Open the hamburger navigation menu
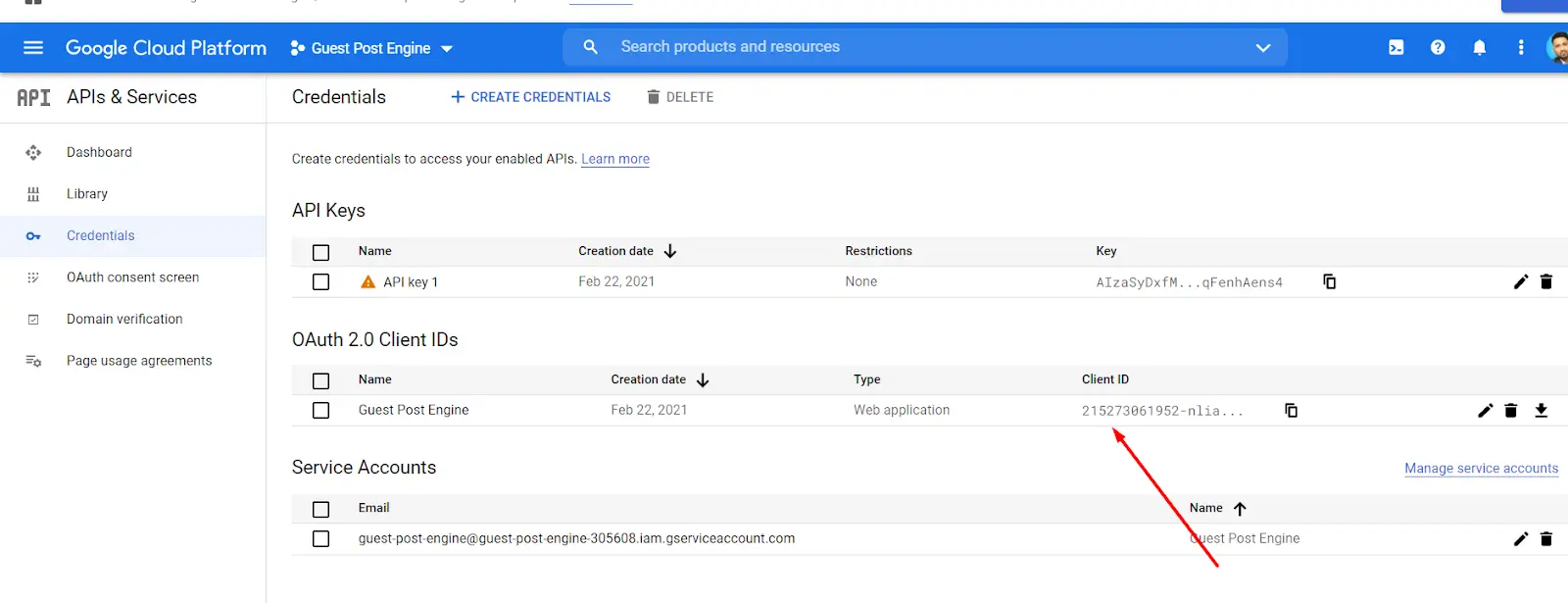The height and width of the screenshot is (603, 1568). point(33,48)
